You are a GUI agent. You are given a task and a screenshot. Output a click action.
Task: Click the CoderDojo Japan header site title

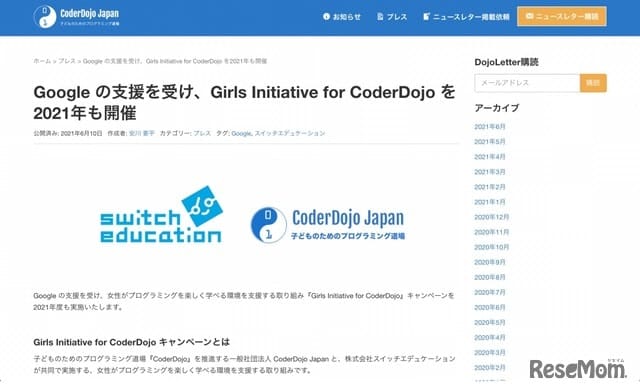(x=89, y=13)
